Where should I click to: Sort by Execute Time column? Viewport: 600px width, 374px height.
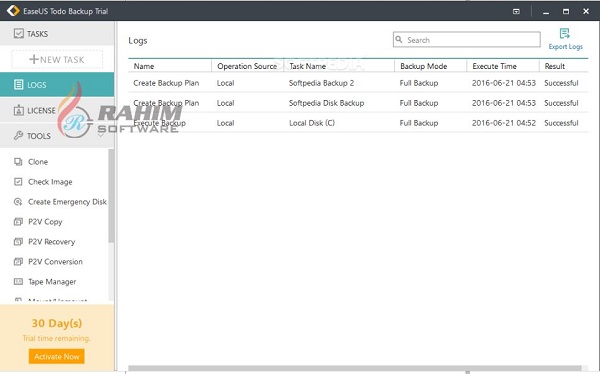click(x=494, y=66)
